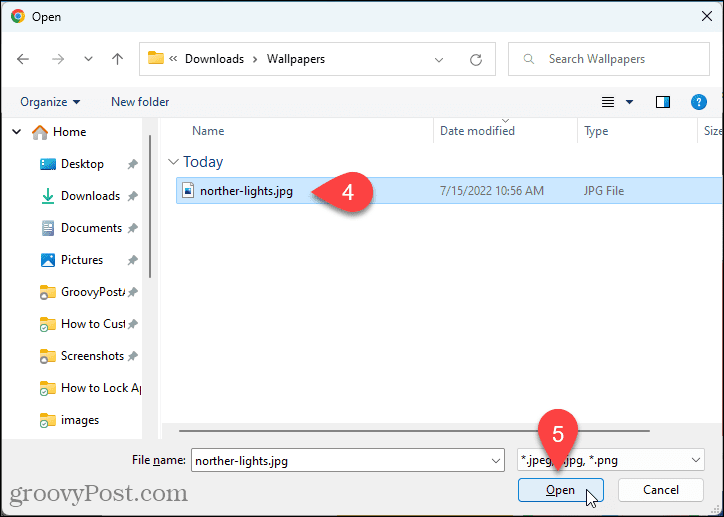Unpin Desktop via its pin icon

(x=133, y=164)
